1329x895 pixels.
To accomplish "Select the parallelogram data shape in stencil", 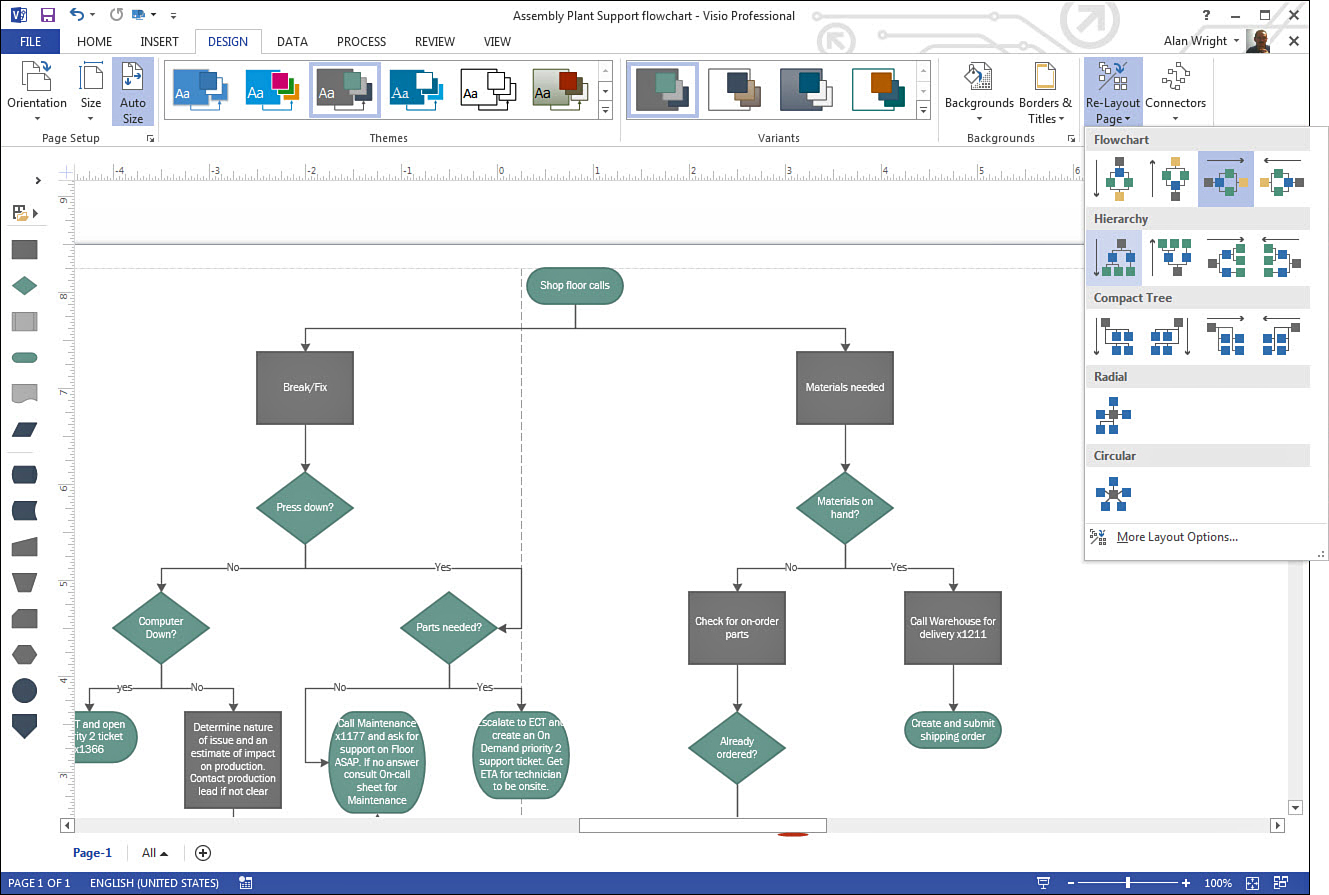I will point(24,430).
